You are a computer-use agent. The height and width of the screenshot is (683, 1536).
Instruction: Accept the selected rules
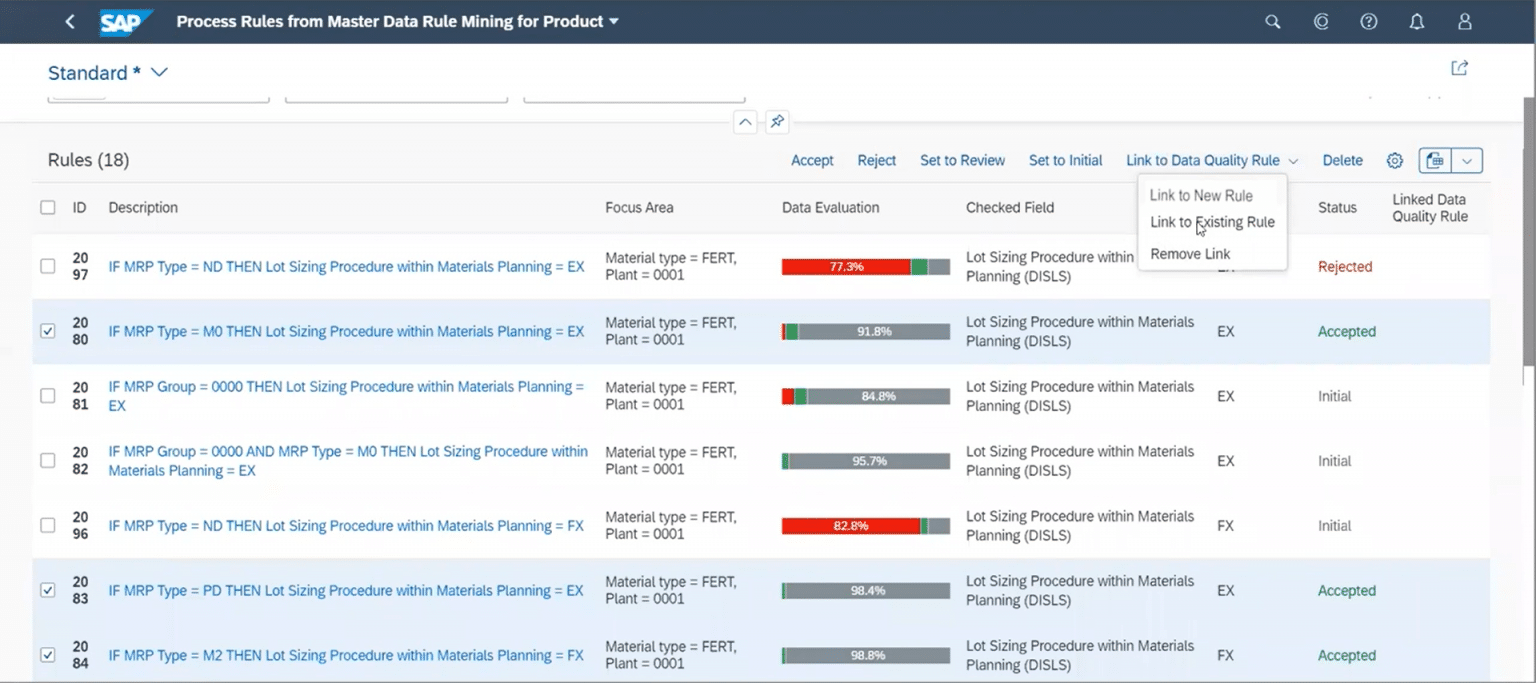[812, 160]
